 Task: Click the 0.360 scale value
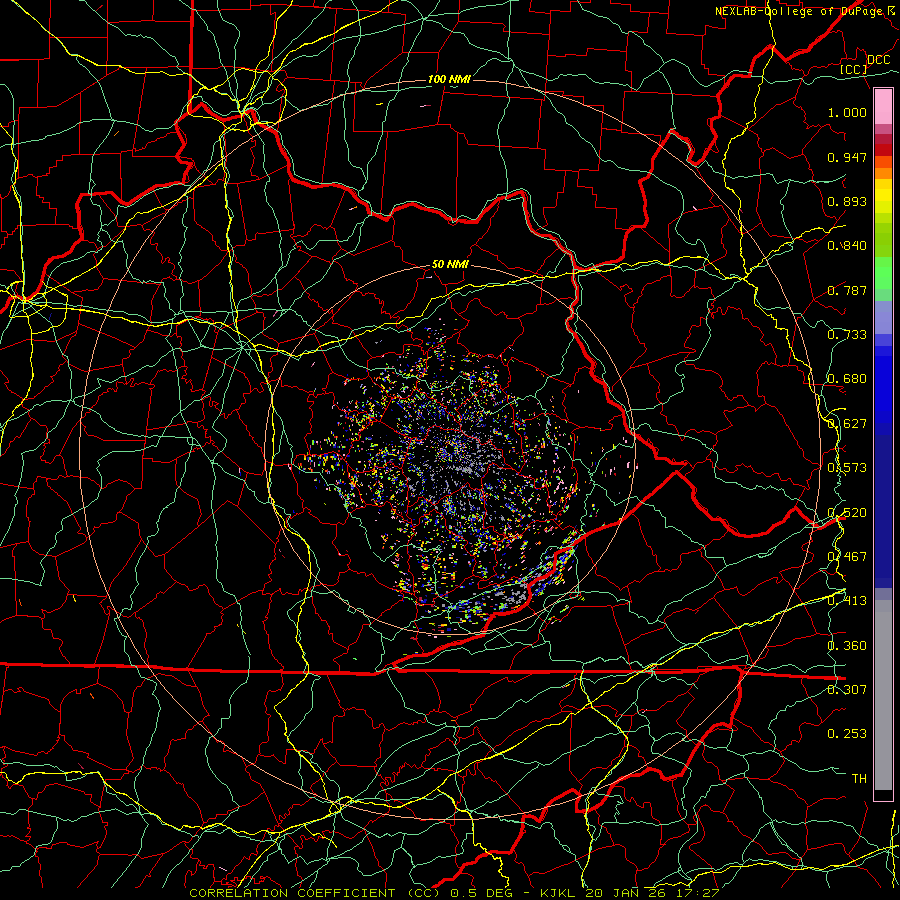[847, 646]
